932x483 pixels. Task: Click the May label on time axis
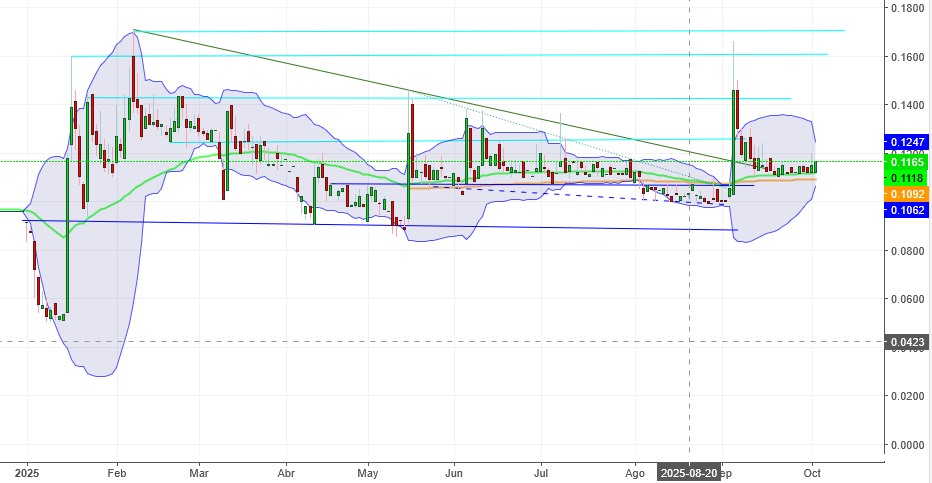pos(368,473)
